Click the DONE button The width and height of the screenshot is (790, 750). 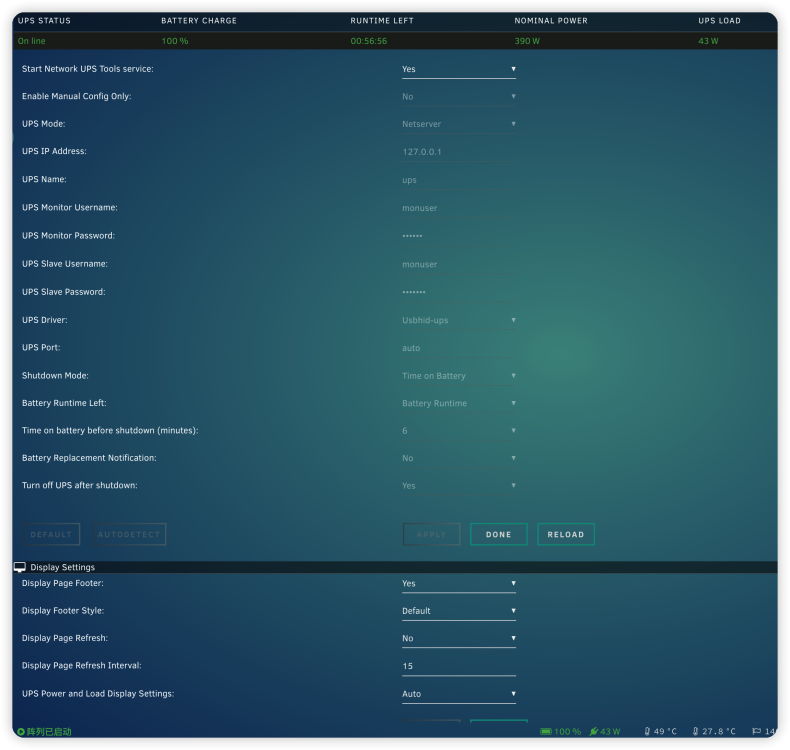(499, 534)
